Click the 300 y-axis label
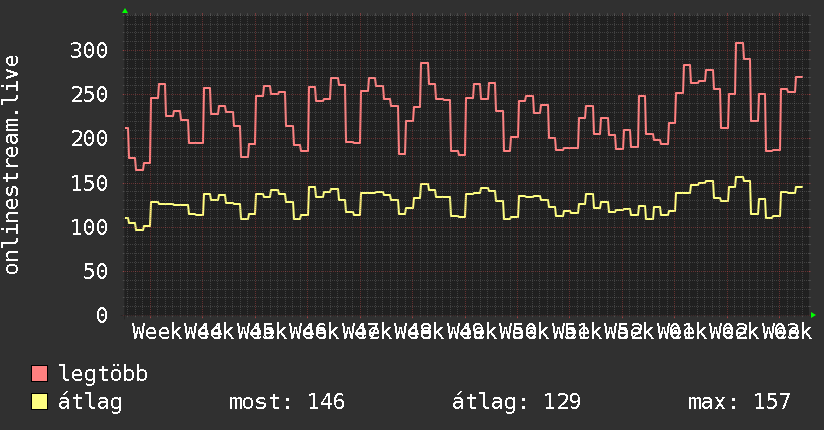 coord(89,50)
